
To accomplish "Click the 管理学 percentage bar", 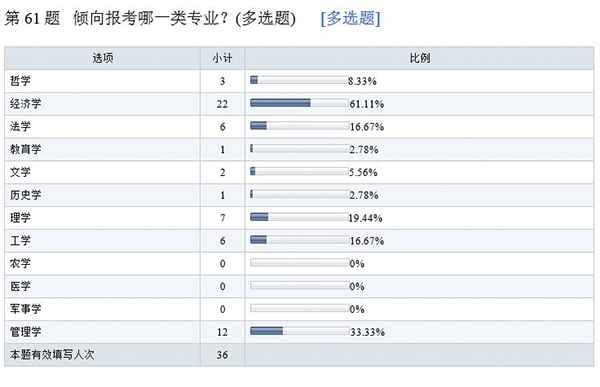I will tap(299, 331).
